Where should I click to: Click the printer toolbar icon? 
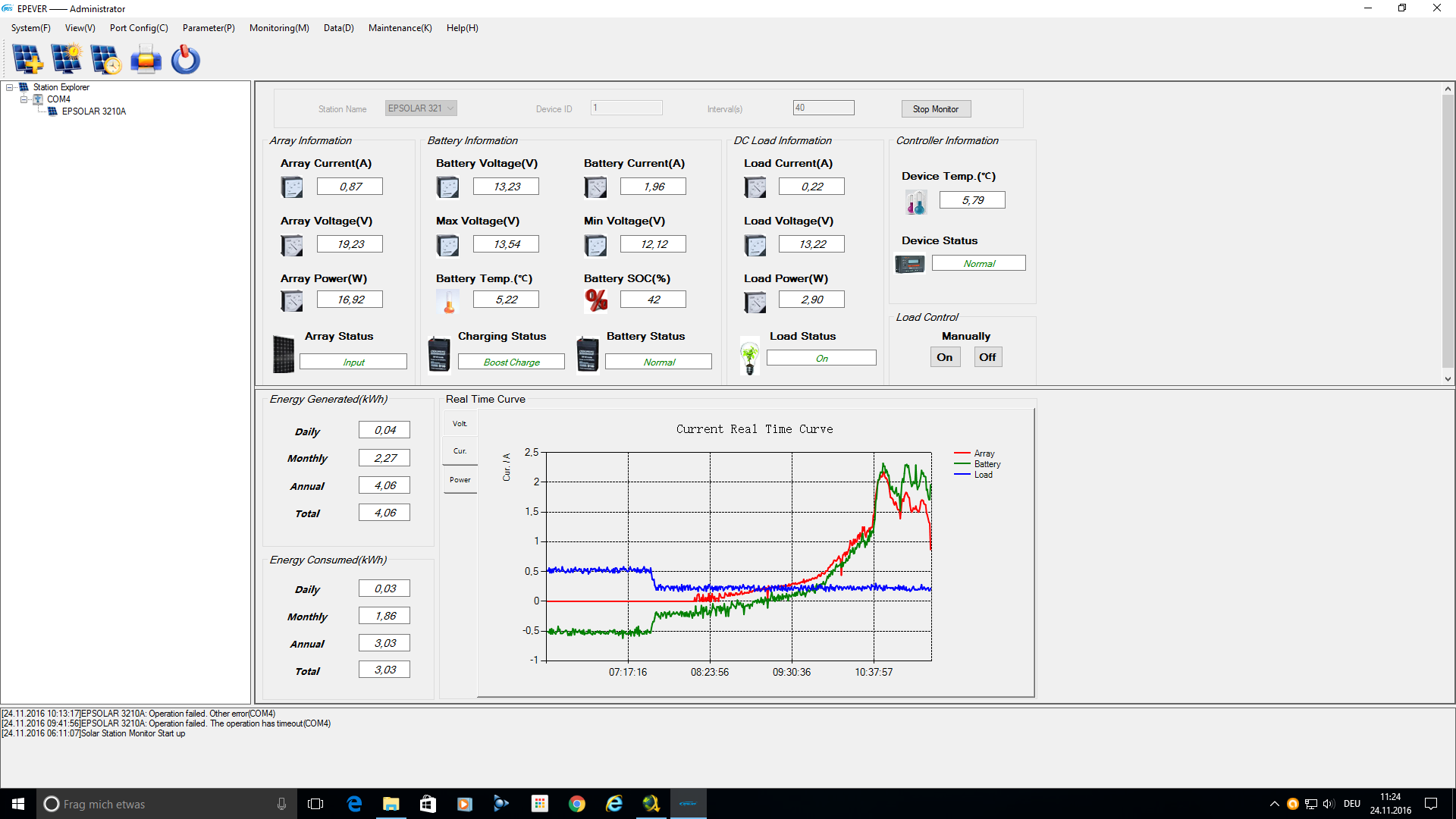click(146, 59)
